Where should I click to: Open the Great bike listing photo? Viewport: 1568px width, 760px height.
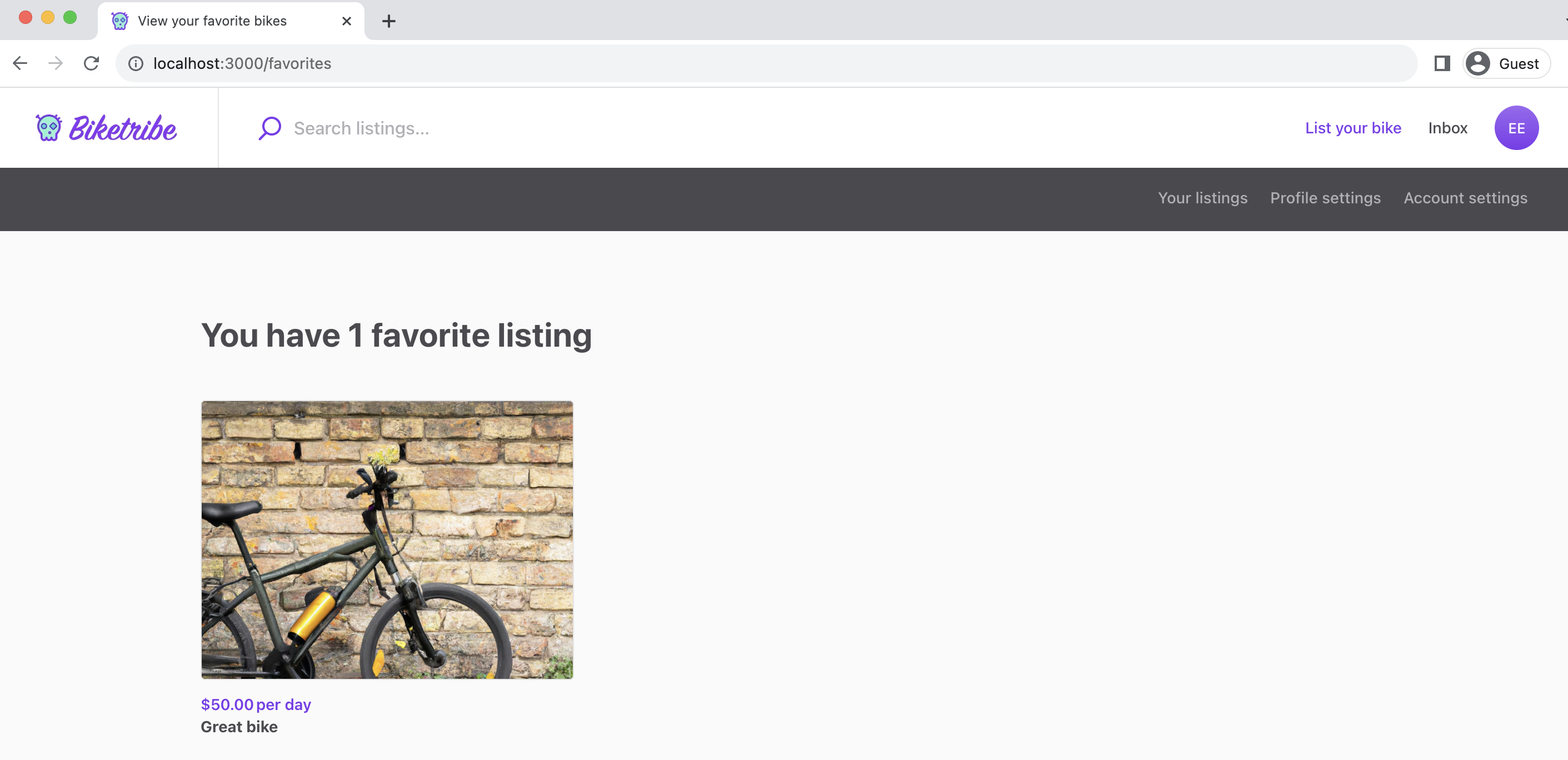(x=387, y=541)
